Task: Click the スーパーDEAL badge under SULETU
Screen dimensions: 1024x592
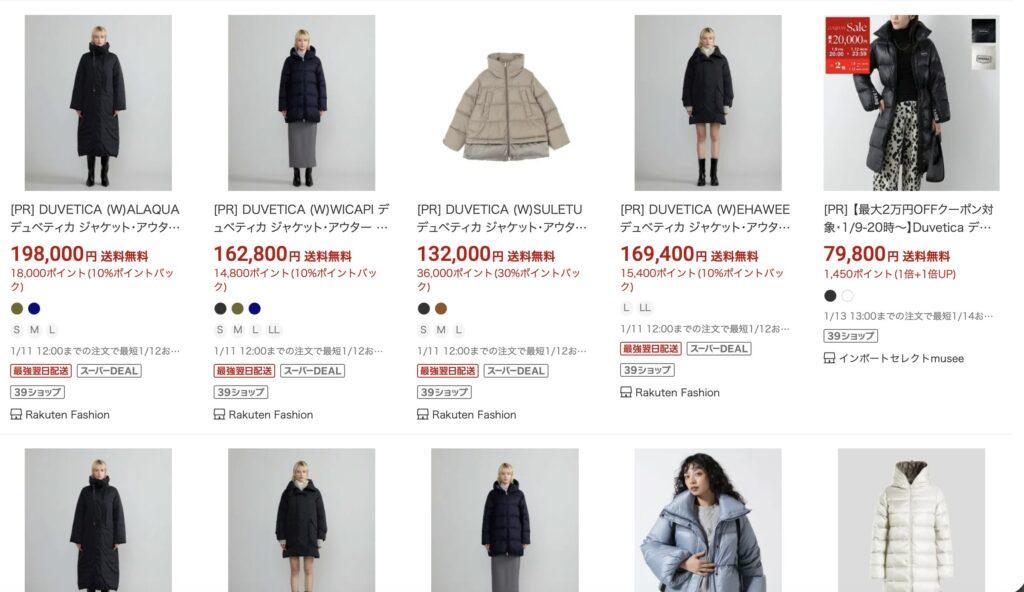Action: coord(516,370)
